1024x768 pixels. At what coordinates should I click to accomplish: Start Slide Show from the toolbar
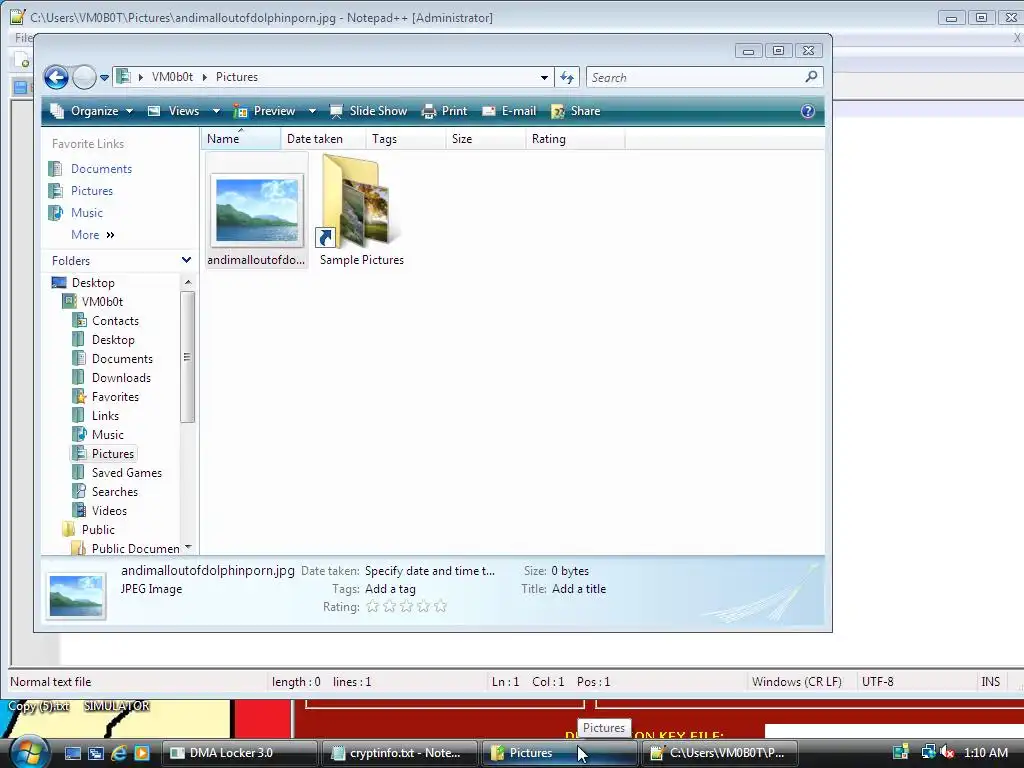[368, 111]
